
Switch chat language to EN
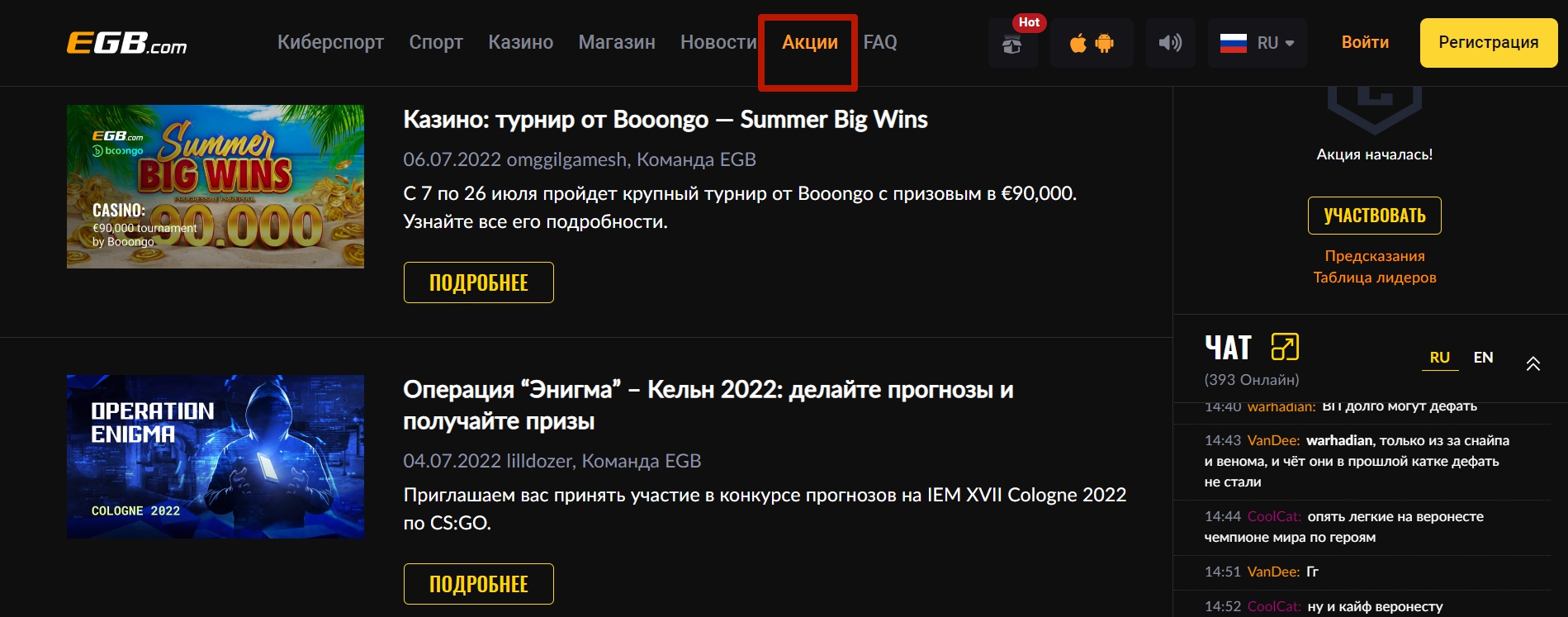tap(1484, 357)
